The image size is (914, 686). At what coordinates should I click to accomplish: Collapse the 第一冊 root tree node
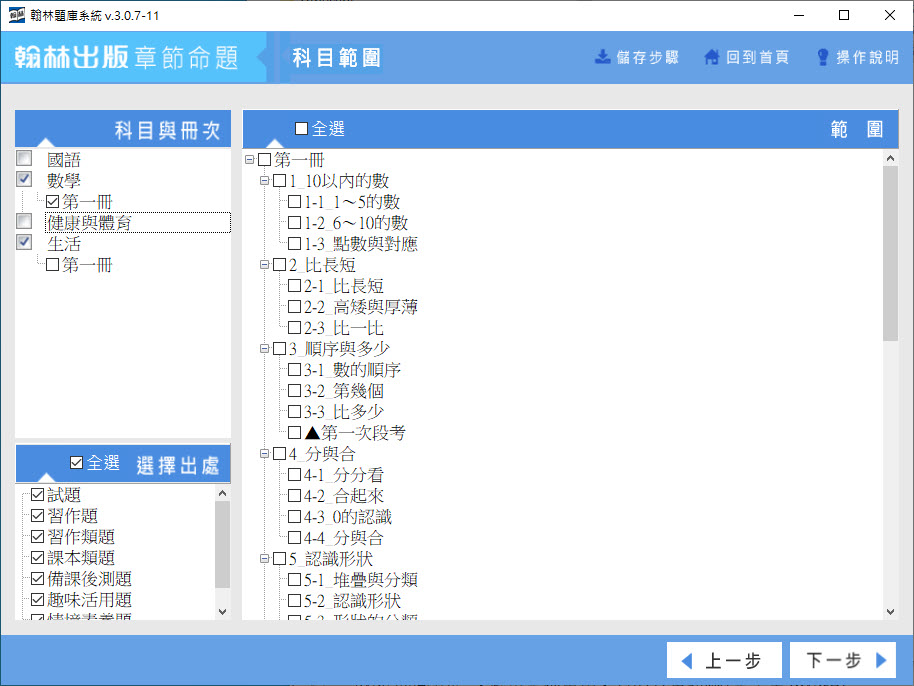(x=249, y=160)
